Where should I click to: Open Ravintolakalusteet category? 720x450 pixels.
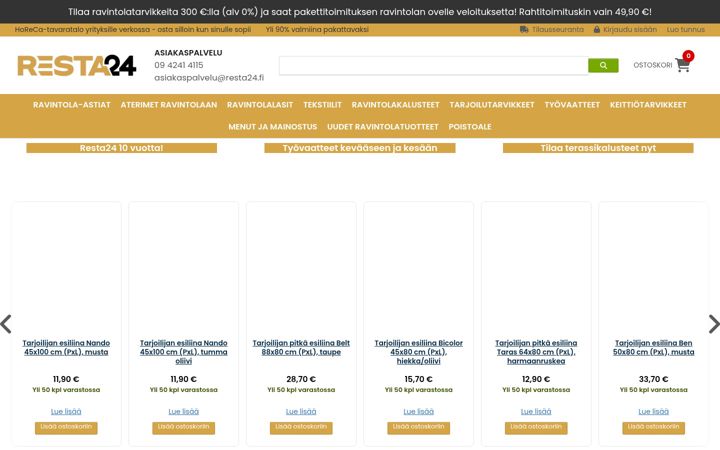point(395,105)
